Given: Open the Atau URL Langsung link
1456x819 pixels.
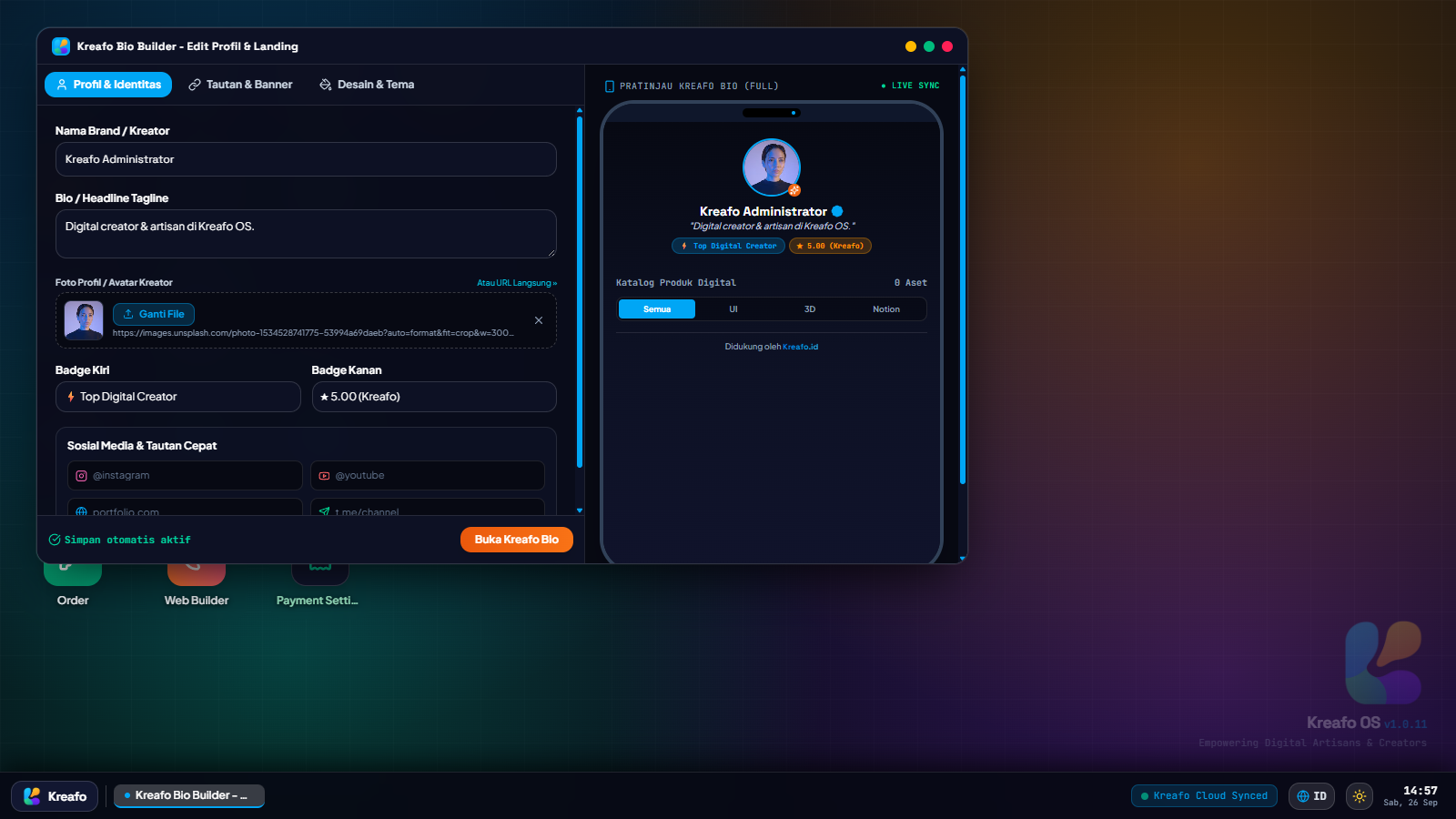Looking at the screenshot, I should 517,283.
